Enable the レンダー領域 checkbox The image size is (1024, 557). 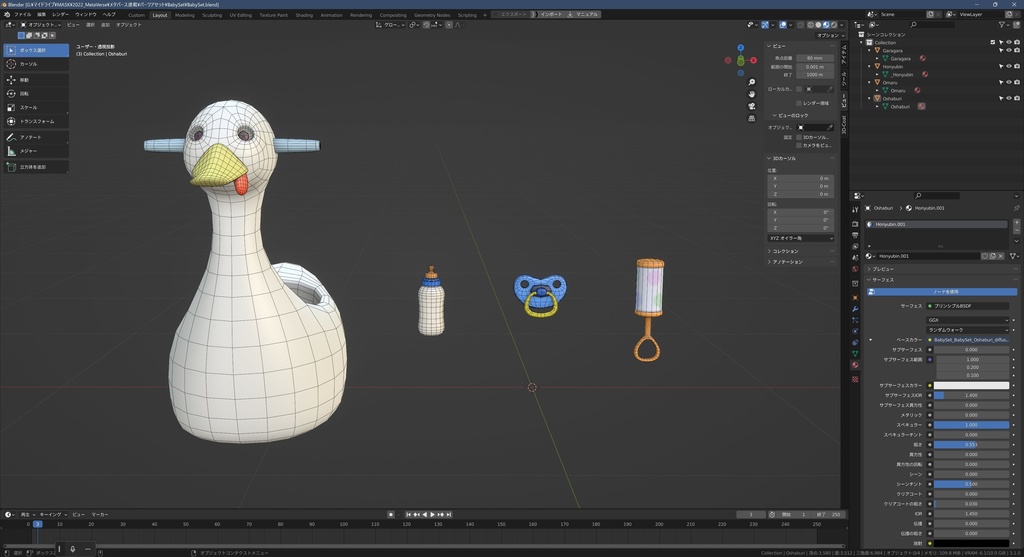(x=799, y=103)
